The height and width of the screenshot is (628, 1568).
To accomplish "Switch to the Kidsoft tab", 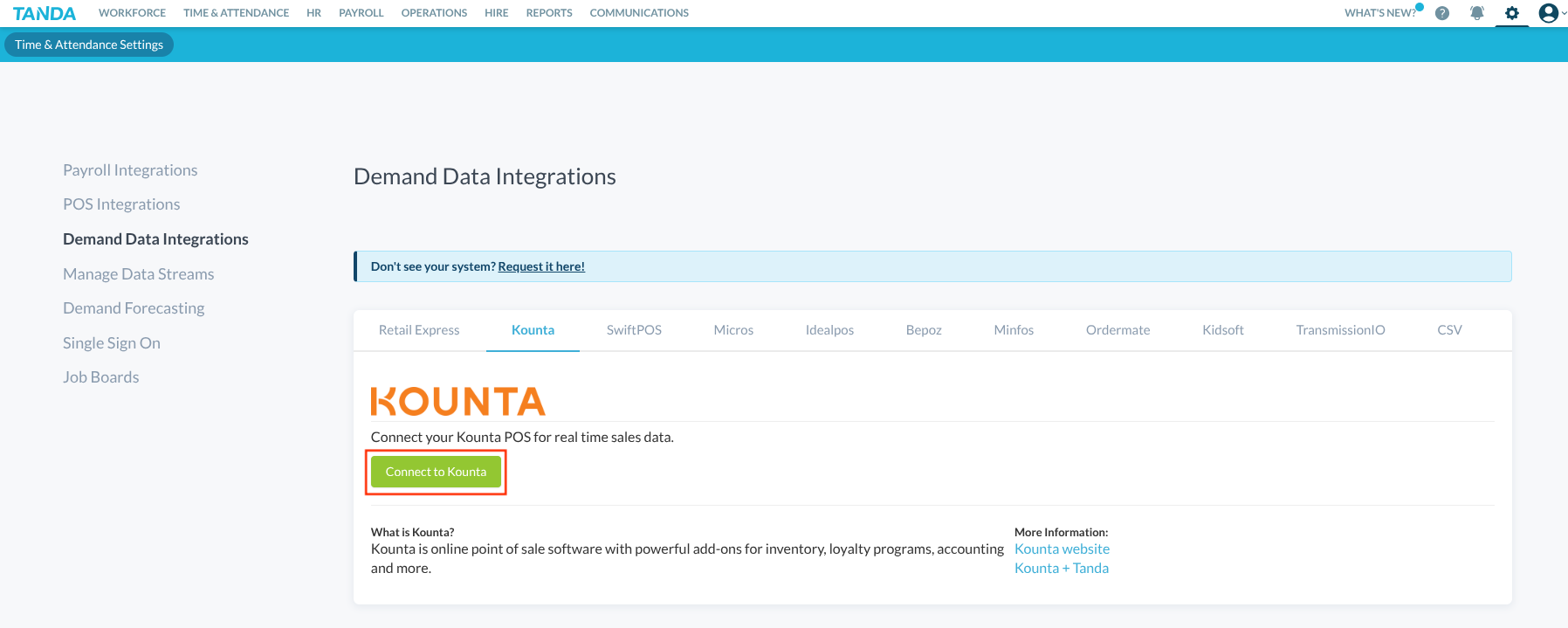I will (1223, 330).
